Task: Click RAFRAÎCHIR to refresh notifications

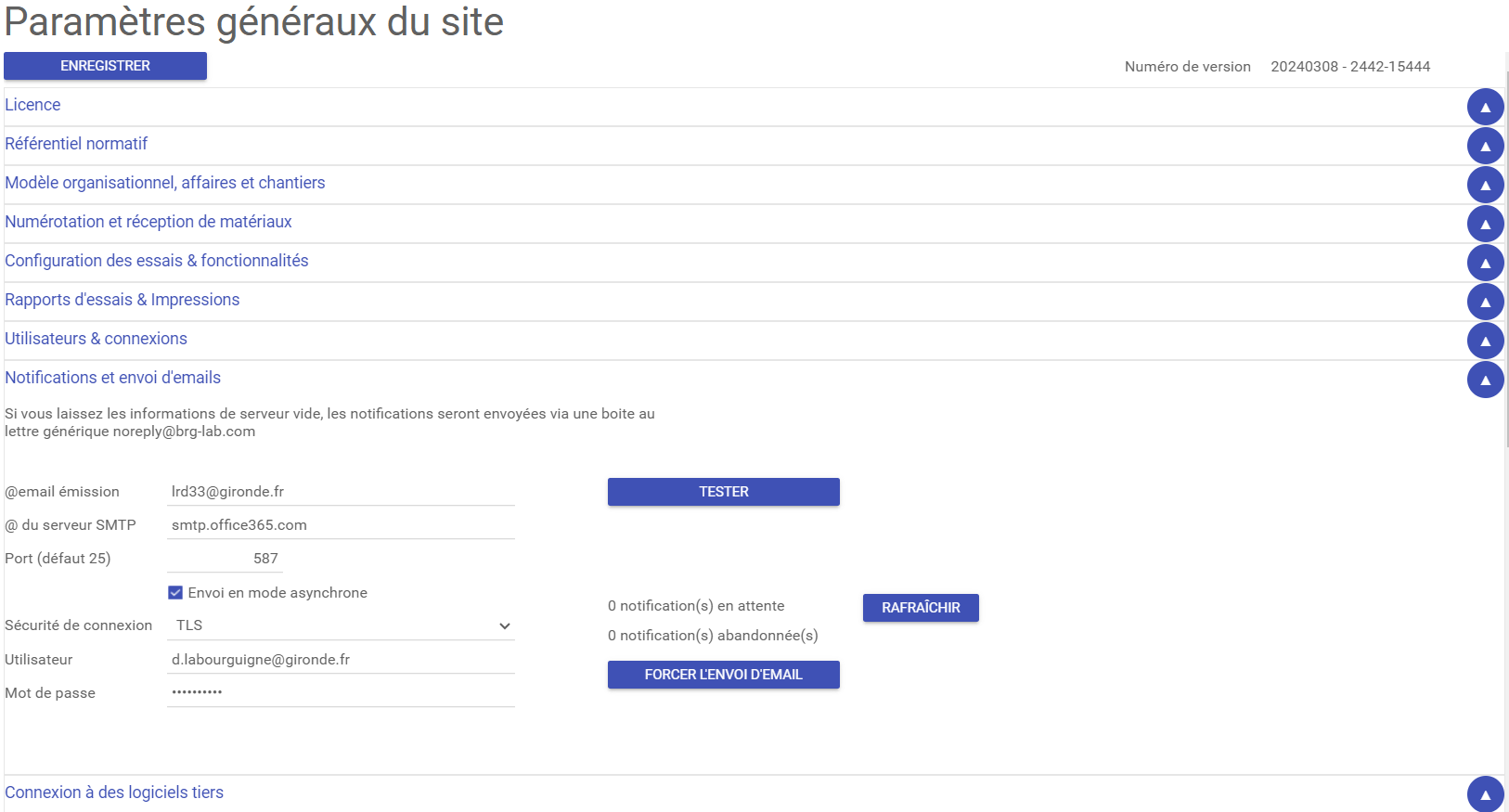Action: tap(921, 608)
